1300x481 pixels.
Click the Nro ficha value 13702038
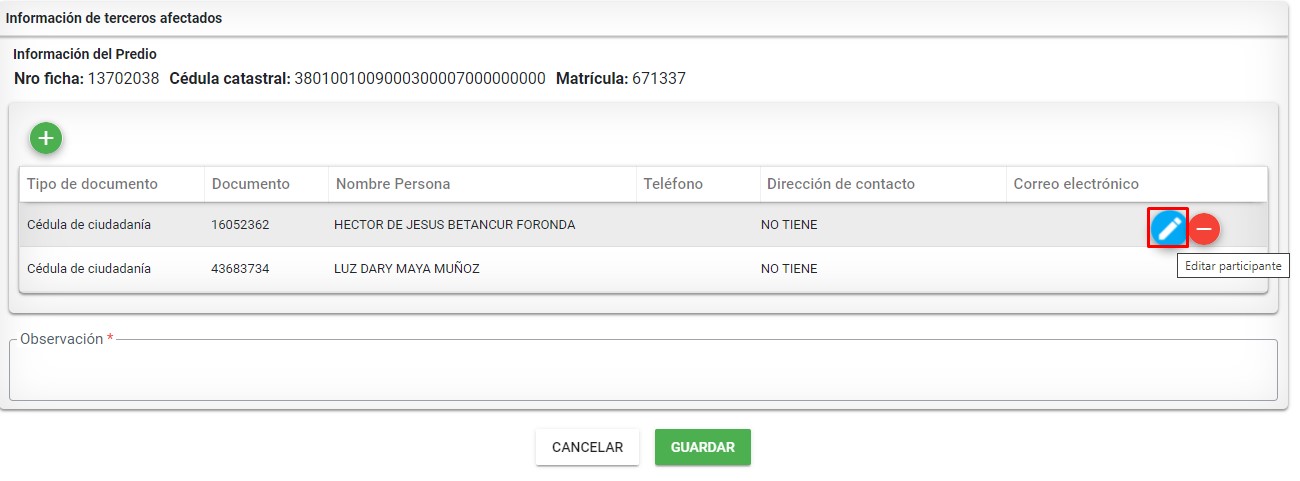click(x=124, y=78)
